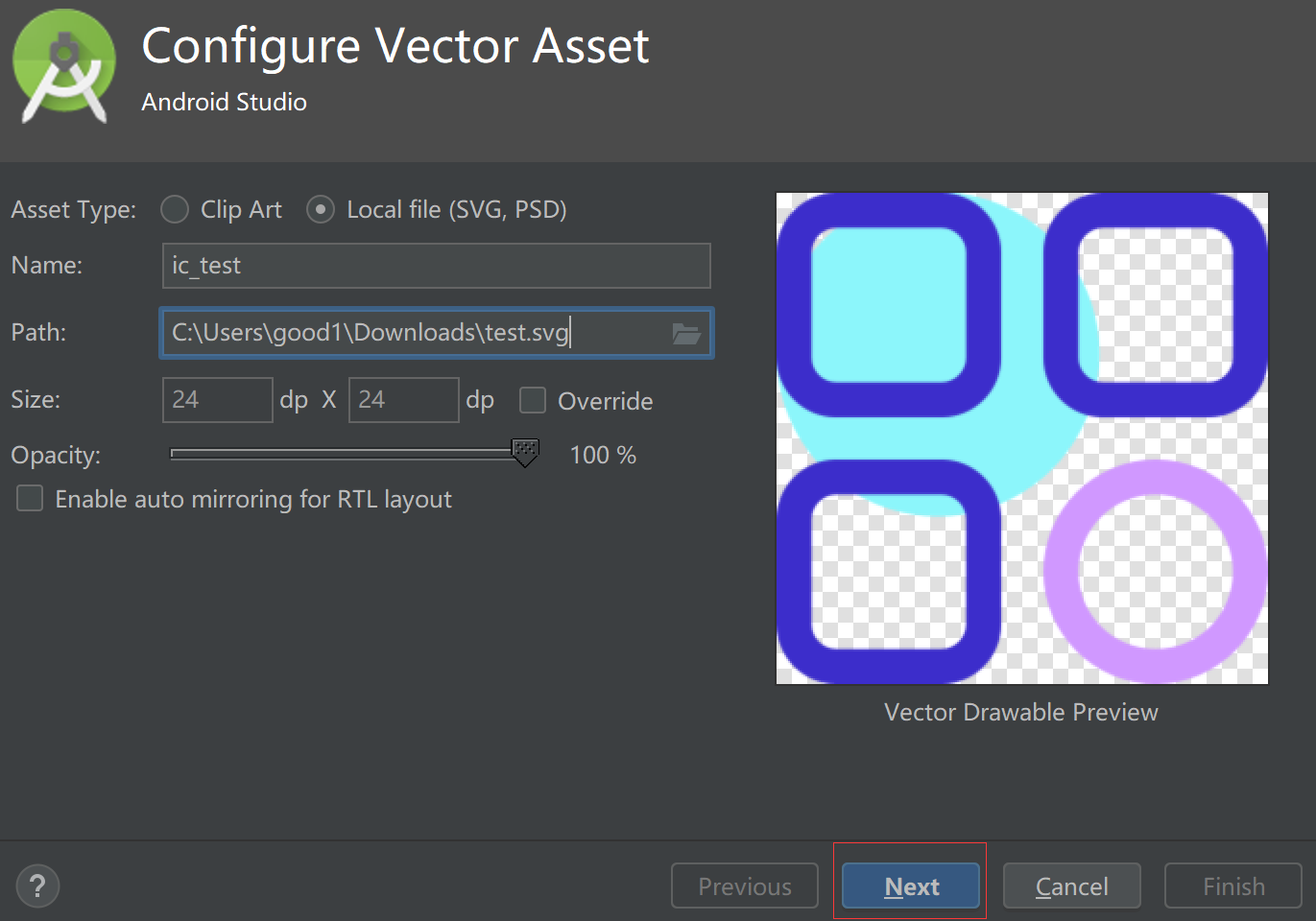This screenshot has width=1316, height=921.
Task: Click the Next button
Action: tap(911, 886)
